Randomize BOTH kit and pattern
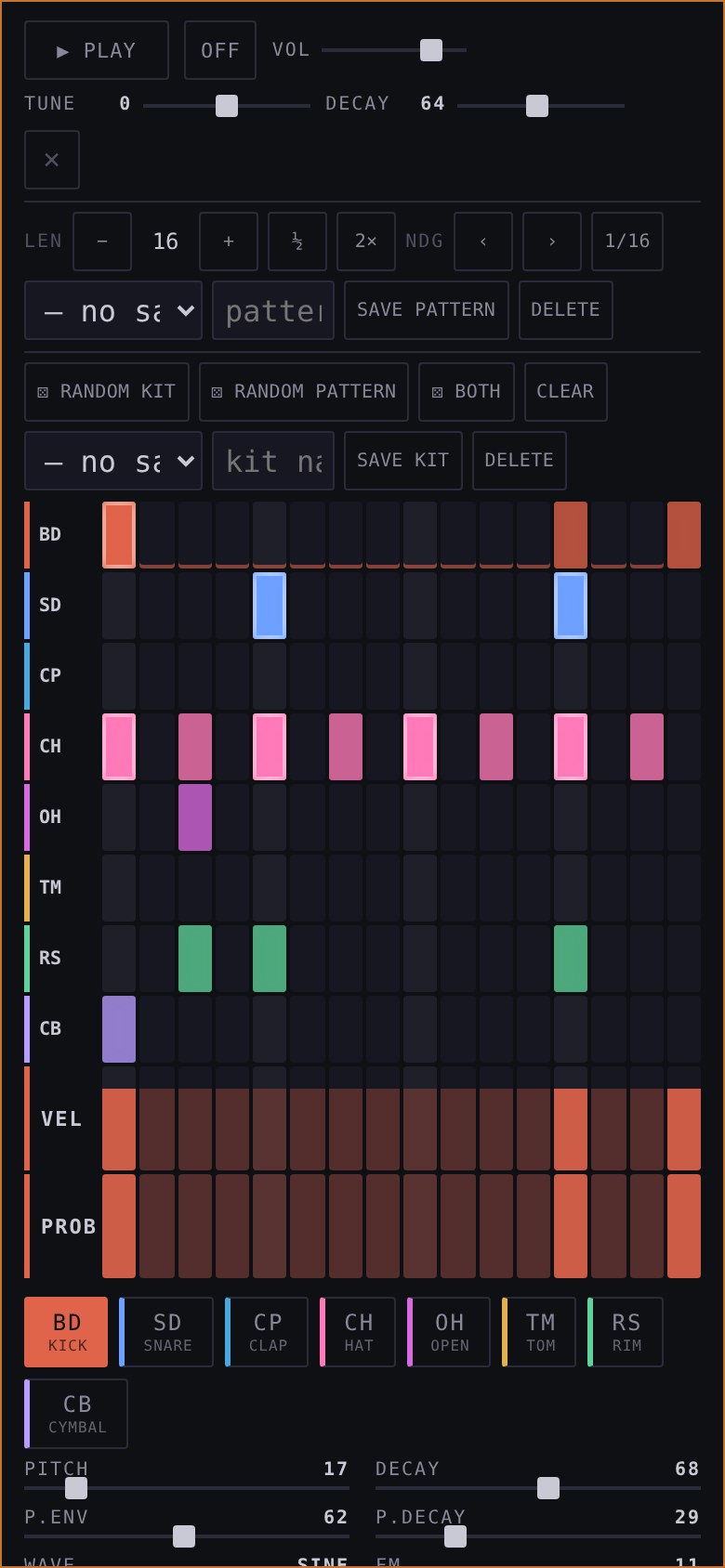This screenshot has width=725, height=1568. coord(467,392)
